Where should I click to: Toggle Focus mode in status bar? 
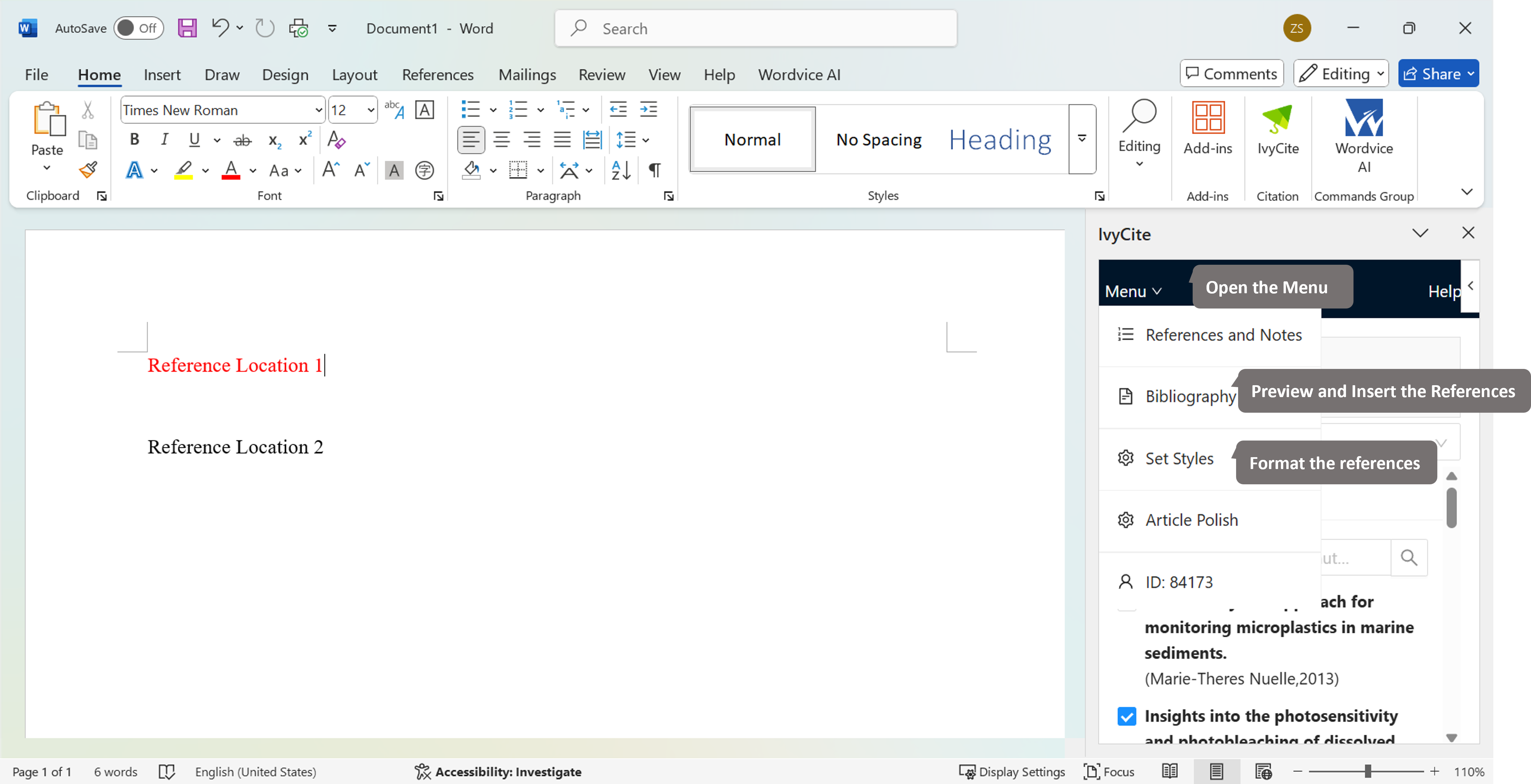click(1109, 771)
